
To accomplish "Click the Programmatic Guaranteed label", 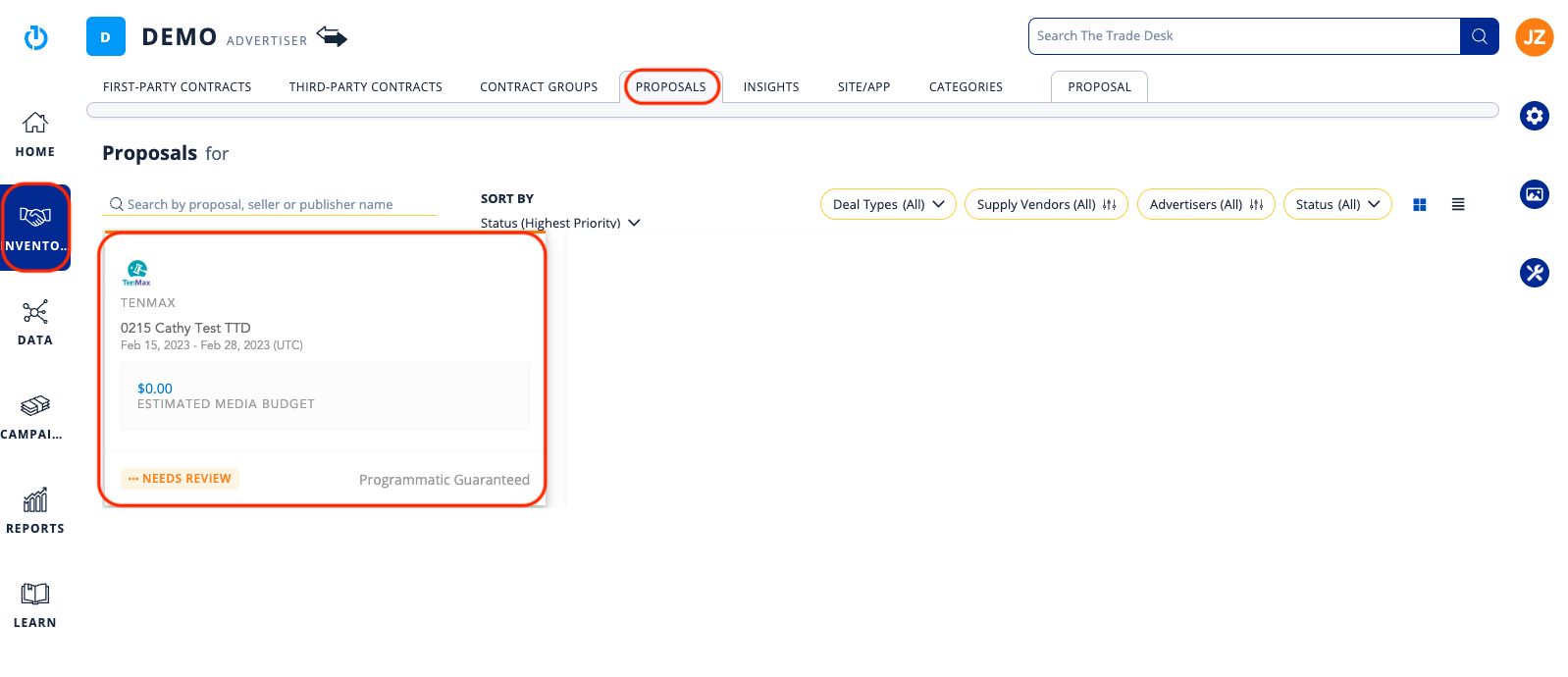I will tap(444, 480).
